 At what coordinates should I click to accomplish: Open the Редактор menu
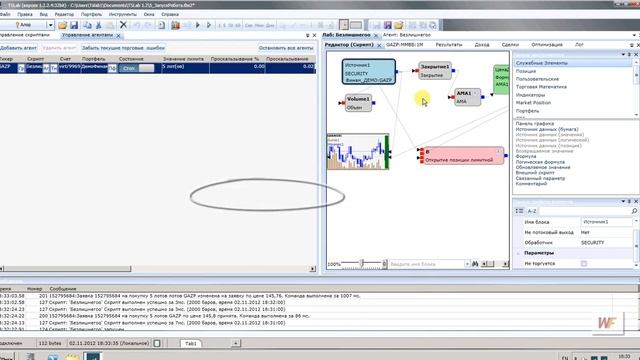(x=64, y=14)
